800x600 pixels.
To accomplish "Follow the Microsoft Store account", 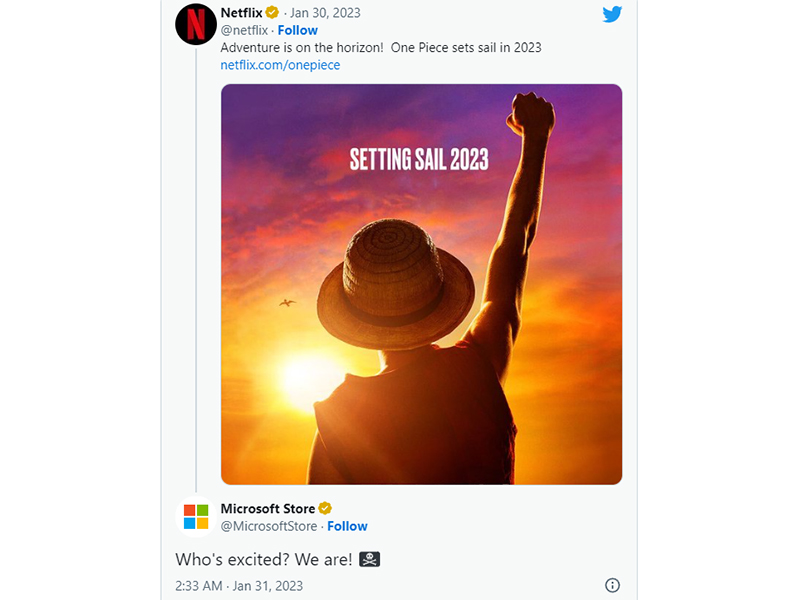I will [347, 526].
